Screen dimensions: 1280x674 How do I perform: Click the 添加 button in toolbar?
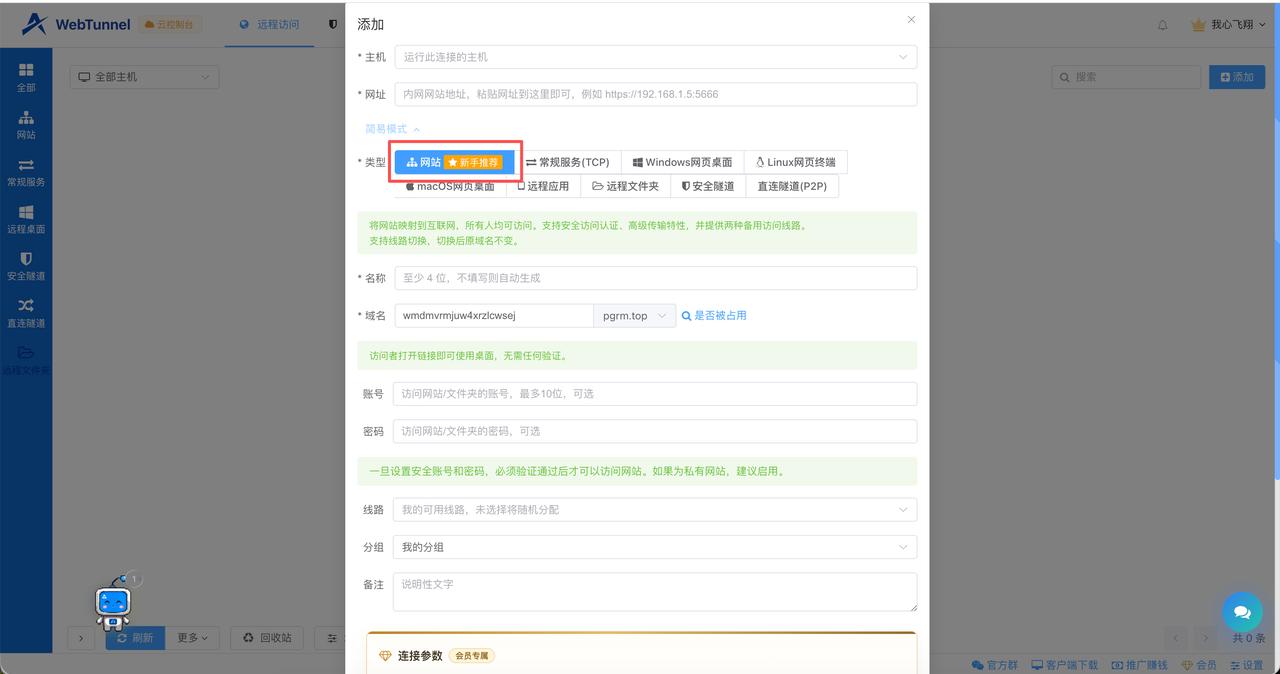[x=1237, y=77]
